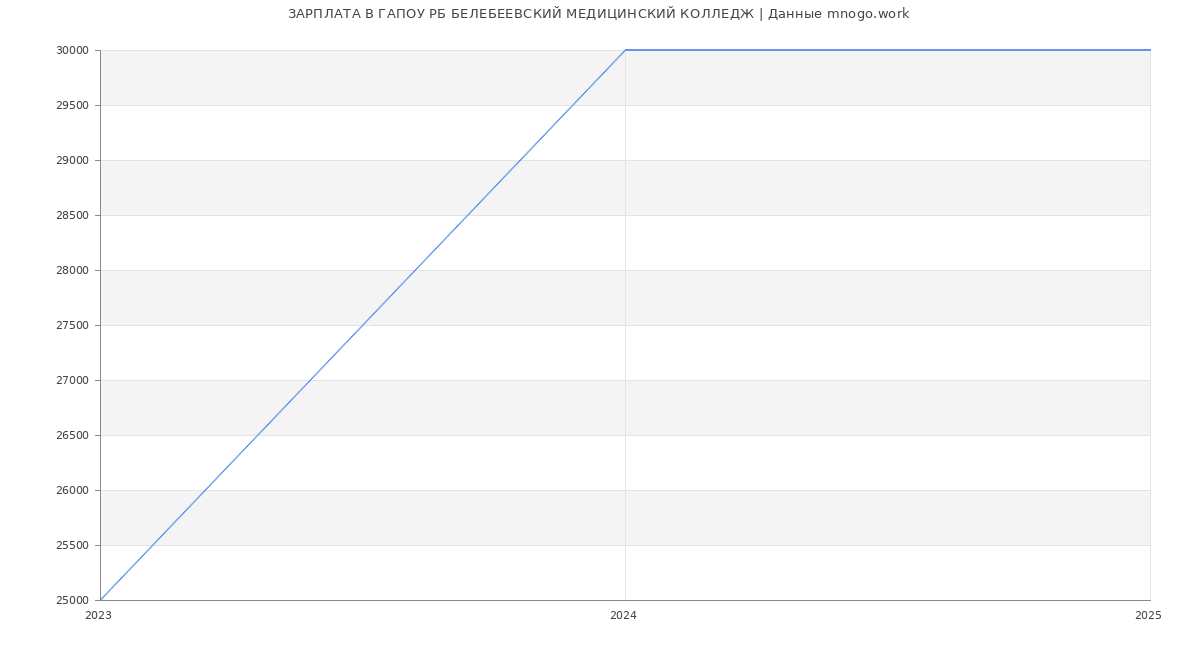
Task: Select the 26500 y-axis tick label
Action: (72, 436)
